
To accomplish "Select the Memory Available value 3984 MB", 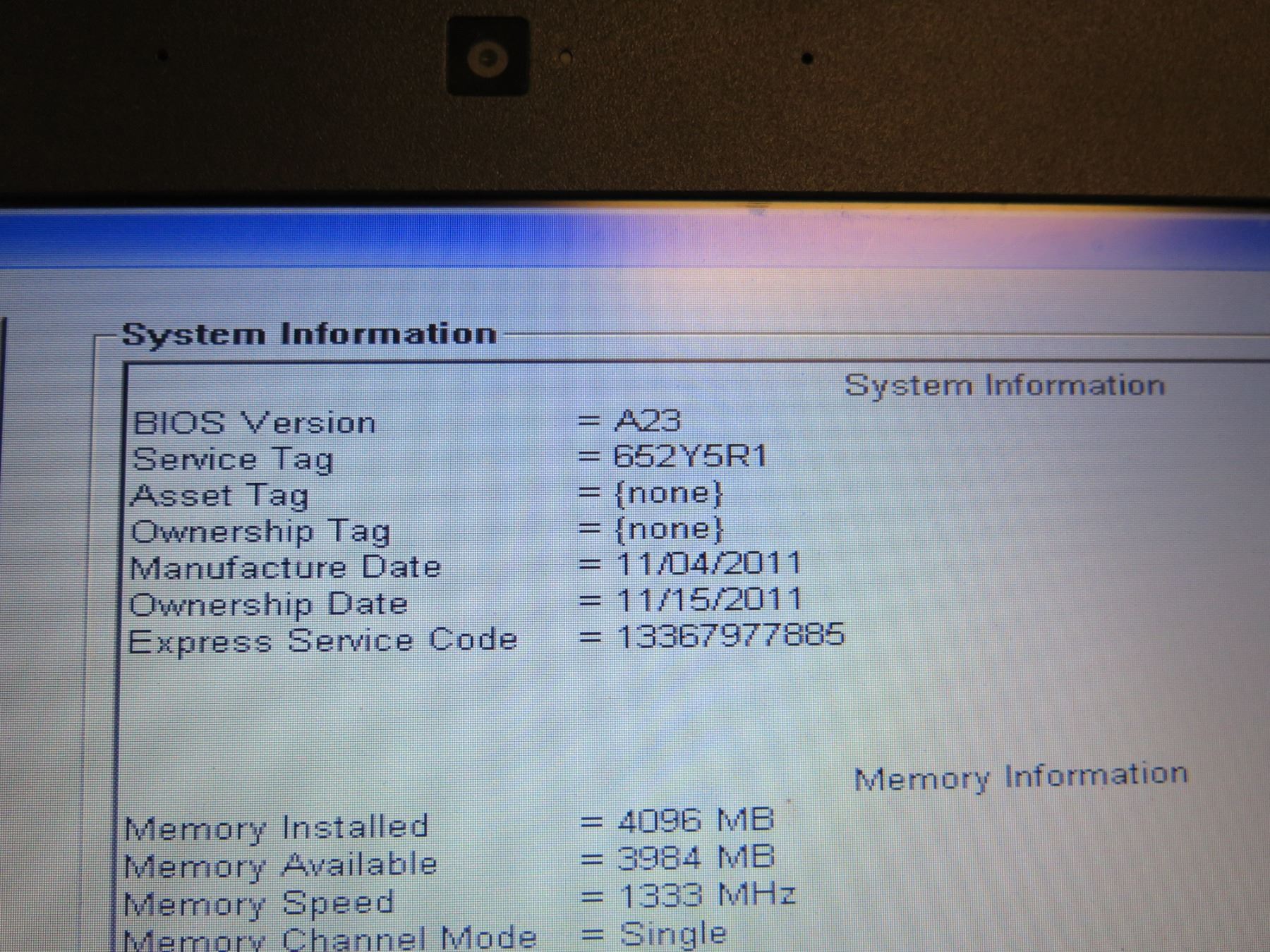I will click(x=696, y=858).
